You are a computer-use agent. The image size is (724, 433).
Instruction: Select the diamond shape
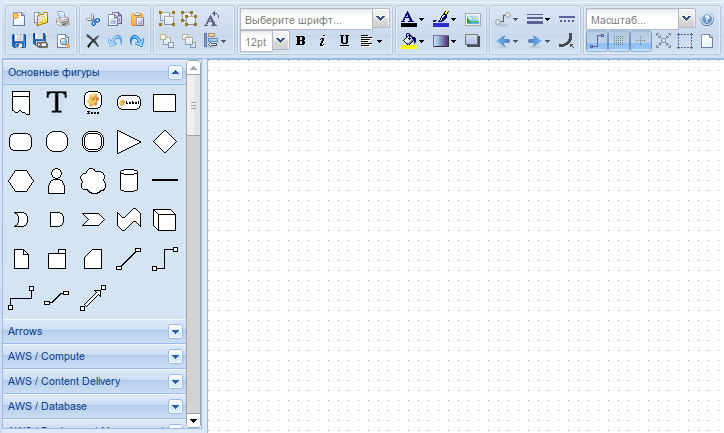click(164, 142)
